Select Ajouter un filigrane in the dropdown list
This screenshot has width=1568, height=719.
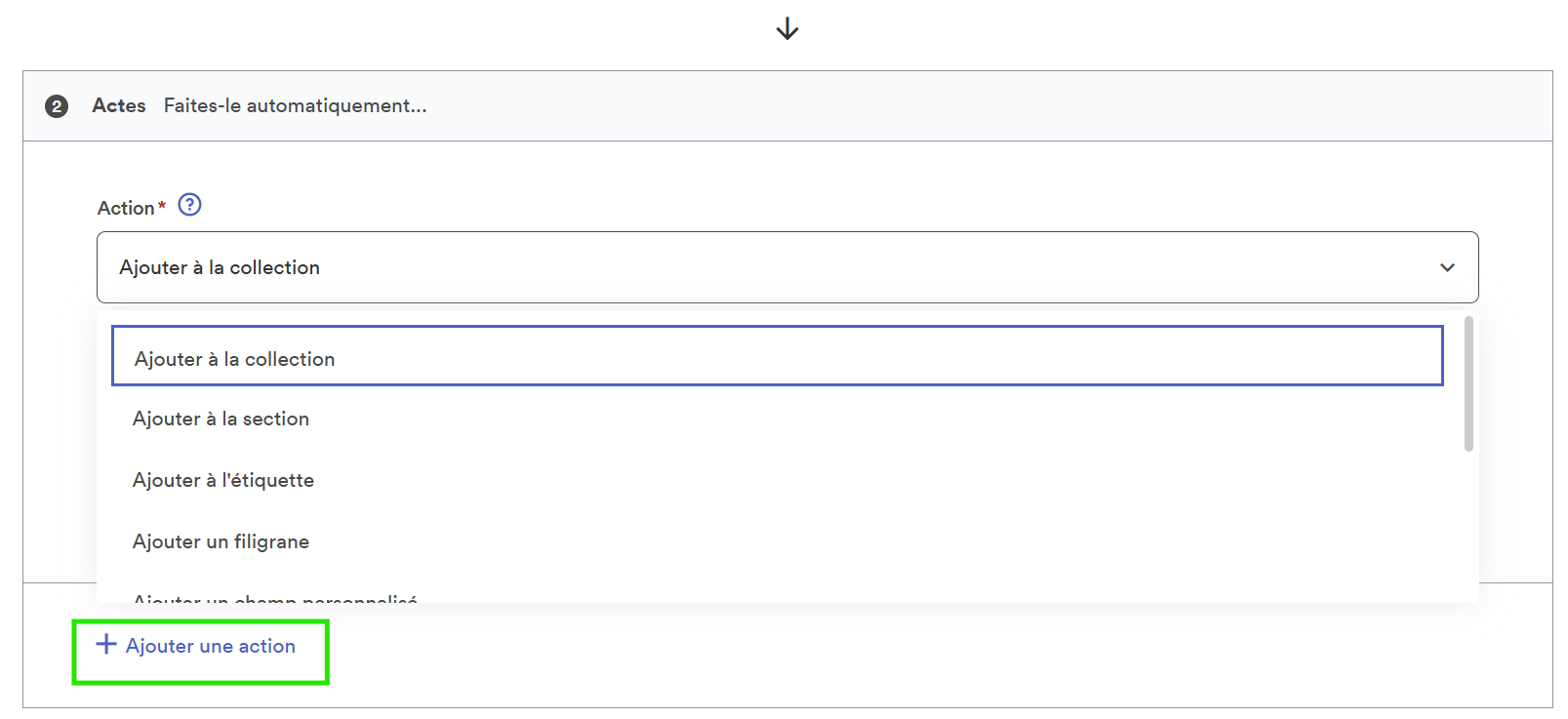tap(778, 541)
